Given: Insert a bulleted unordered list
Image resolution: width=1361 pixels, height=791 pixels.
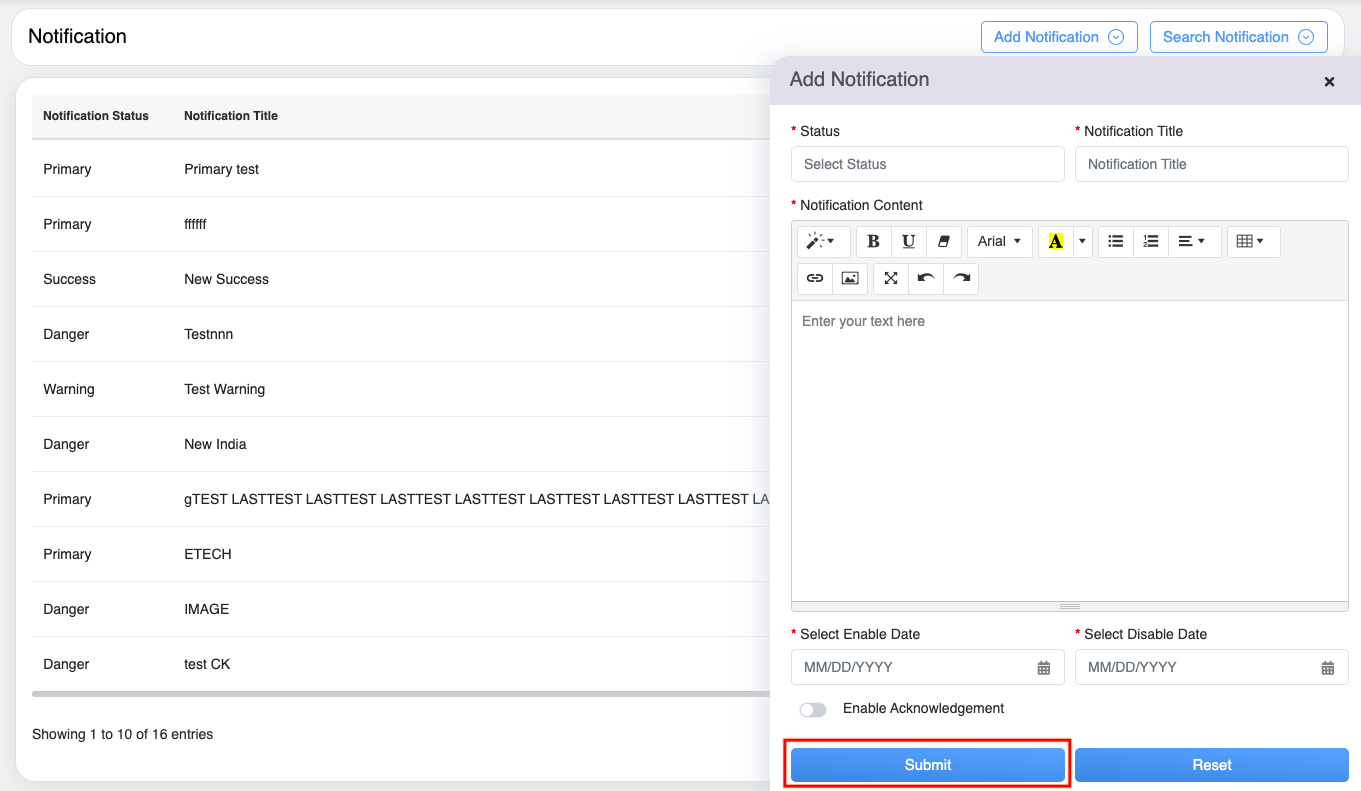Looking at the screenshot, I should point(1116,242).
